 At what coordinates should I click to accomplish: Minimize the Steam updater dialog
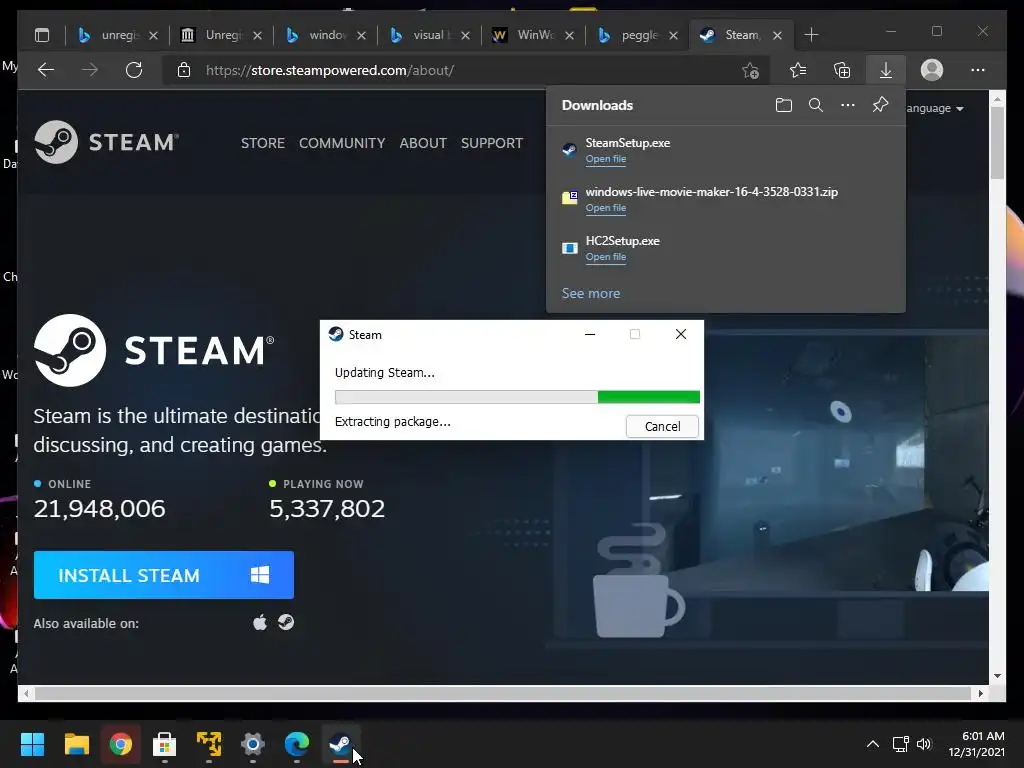pyautogui.click(x=590, y=334)
